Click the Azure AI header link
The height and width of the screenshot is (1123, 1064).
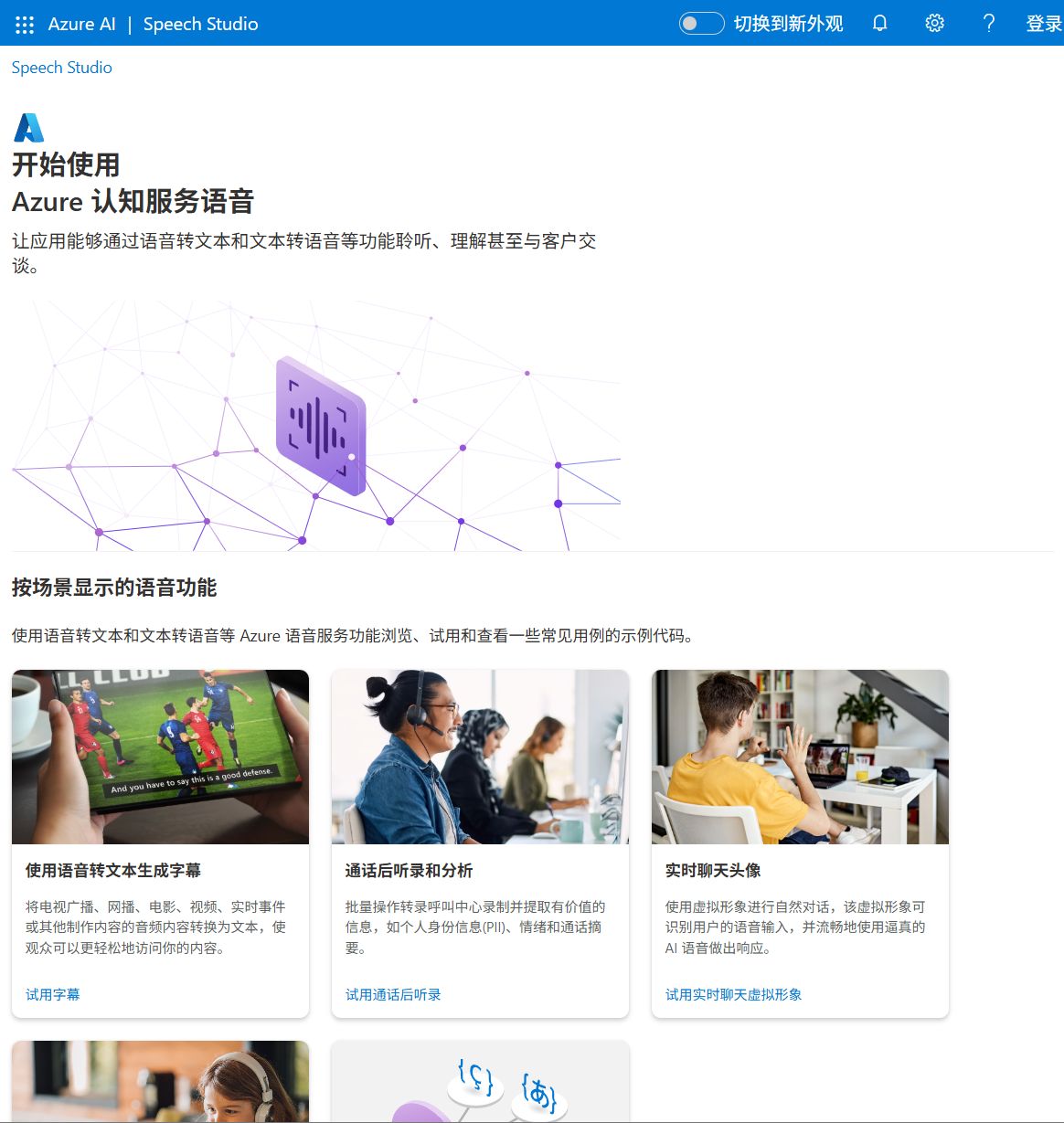coord(82,25)
